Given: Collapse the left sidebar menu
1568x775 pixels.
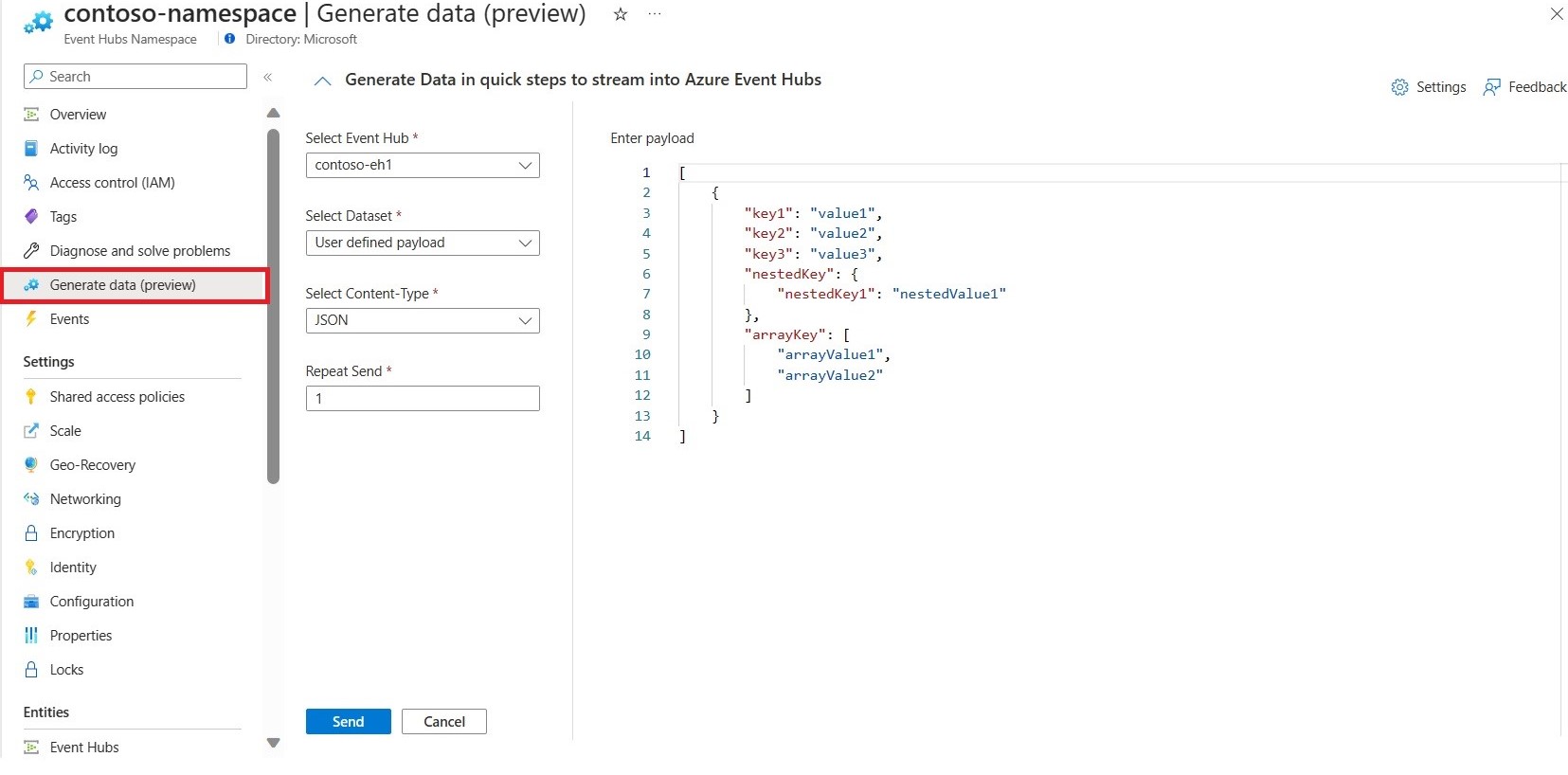Looking at the screenshot, I should pos(268,77).
